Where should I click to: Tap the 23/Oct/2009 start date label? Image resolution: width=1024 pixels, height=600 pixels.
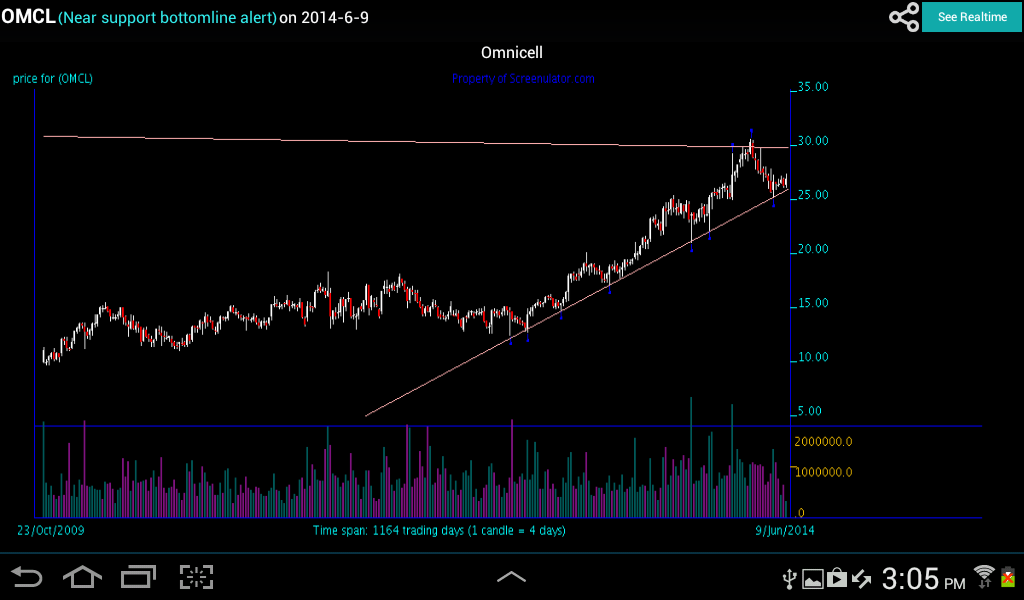point(50,530)
